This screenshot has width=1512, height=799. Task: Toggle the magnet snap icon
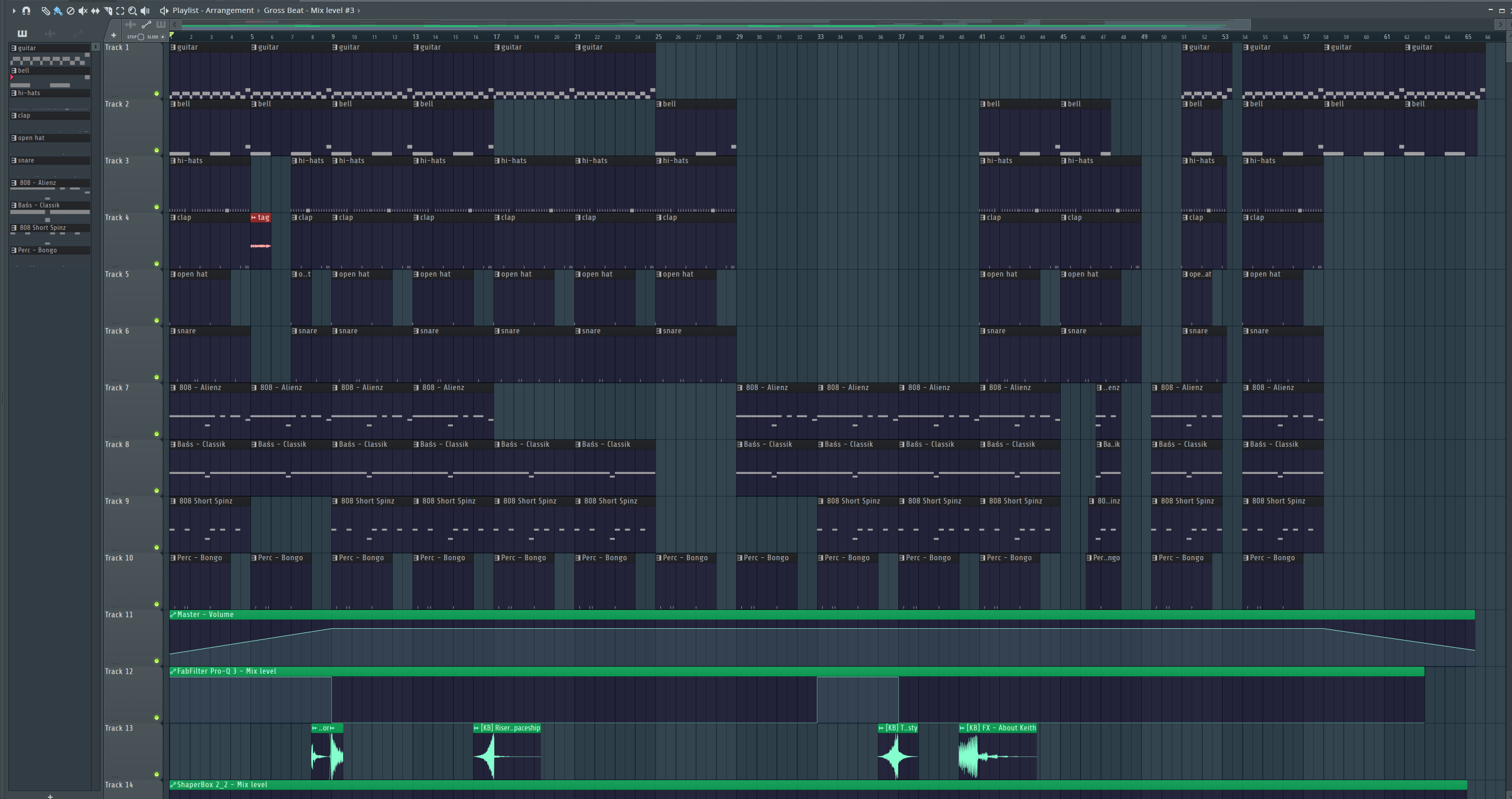[x=26, y=11]
